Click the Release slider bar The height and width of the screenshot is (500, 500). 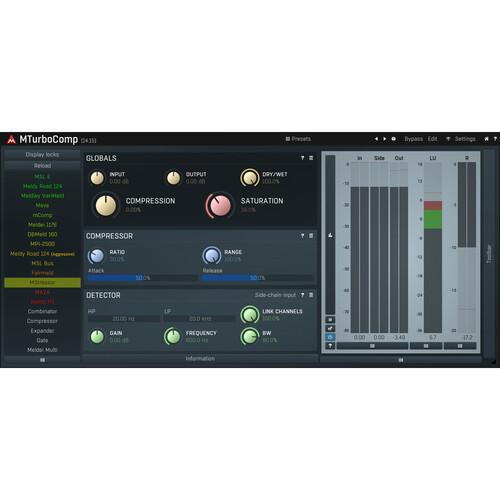point(257,278)
